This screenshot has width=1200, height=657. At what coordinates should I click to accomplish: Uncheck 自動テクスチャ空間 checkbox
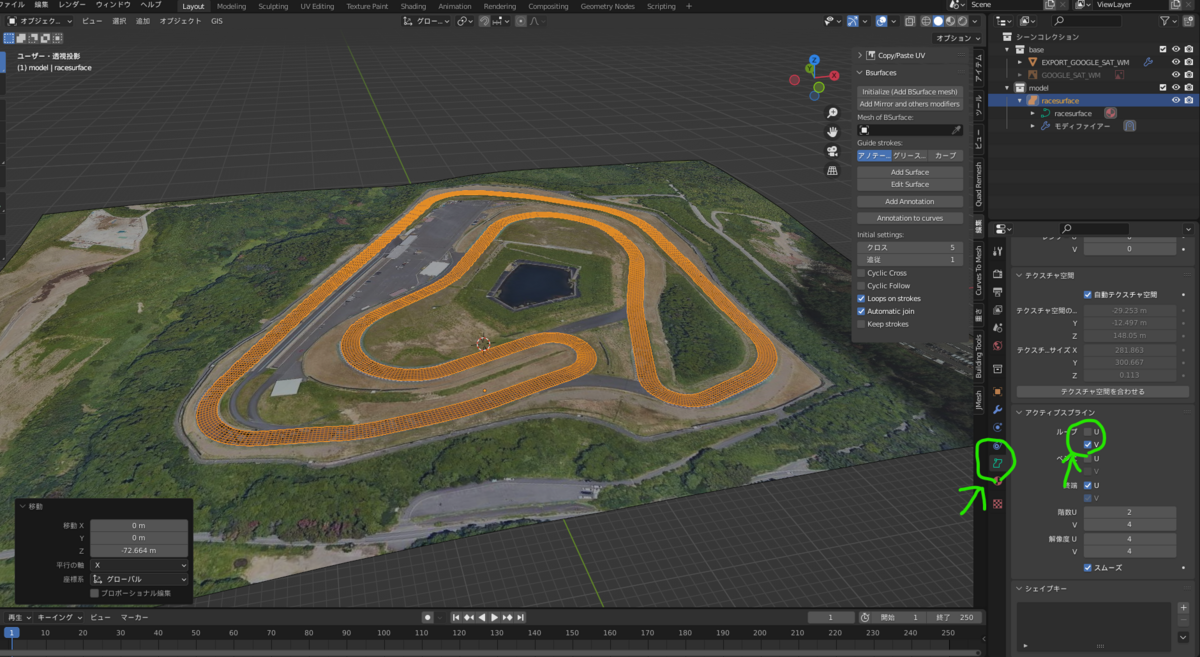pyautogui.click(x=1088, y=295)
